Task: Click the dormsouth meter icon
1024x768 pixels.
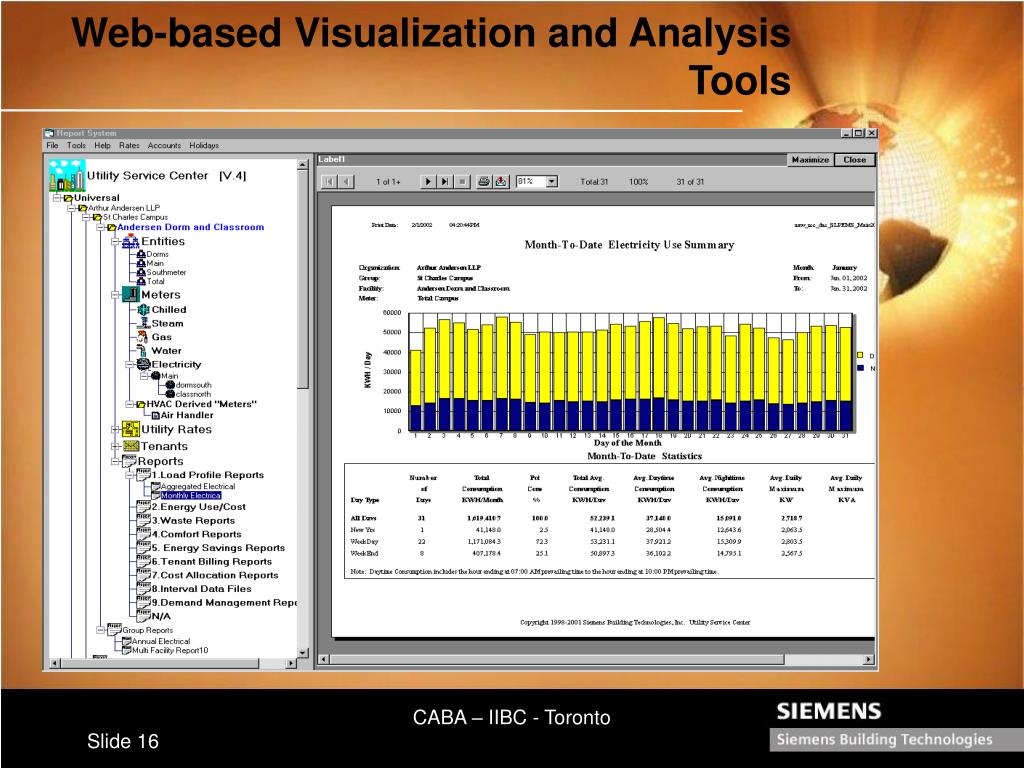Action: 170,385
